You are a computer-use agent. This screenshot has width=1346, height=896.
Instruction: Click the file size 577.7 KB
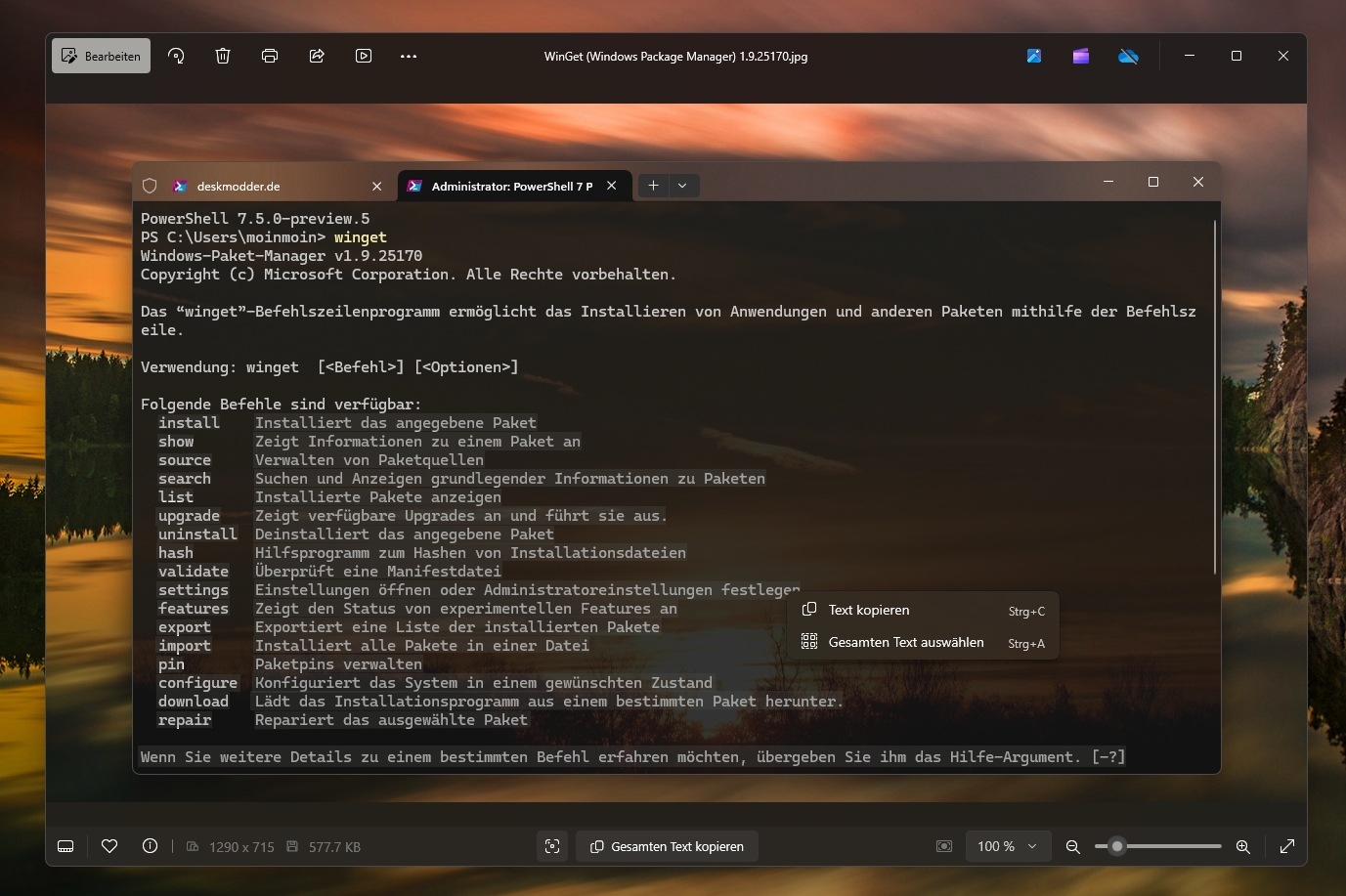click(334, 847)
